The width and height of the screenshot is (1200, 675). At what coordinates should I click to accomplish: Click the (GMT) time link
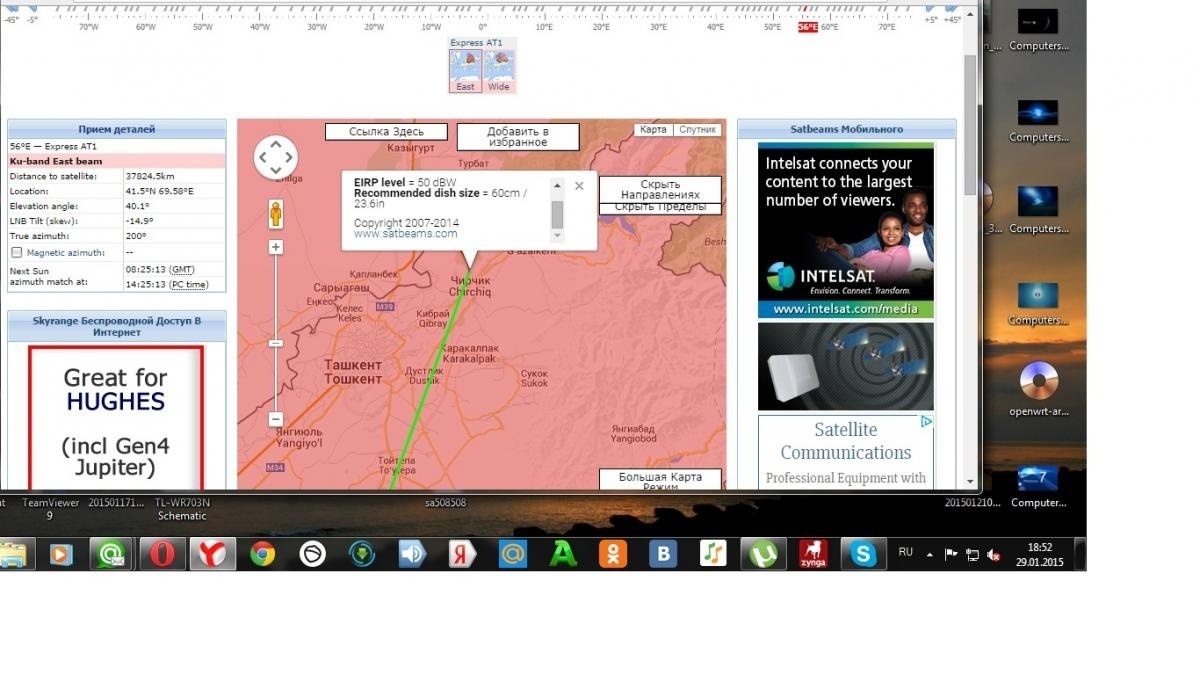click(181, 270)
